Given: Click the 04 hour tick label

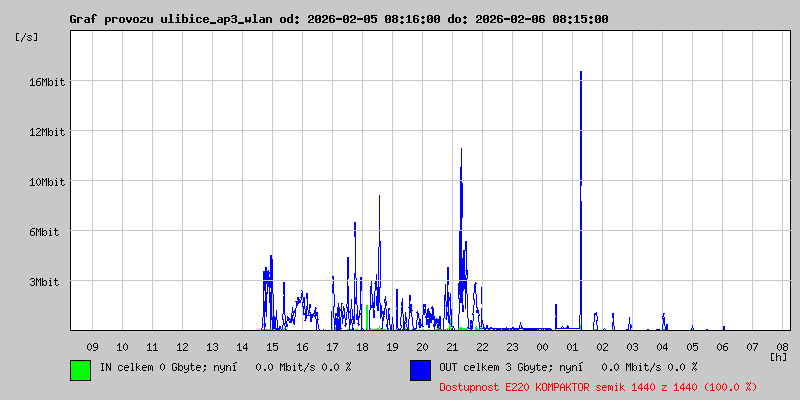Looking at the screenshot, I should [x=662, y=347].
